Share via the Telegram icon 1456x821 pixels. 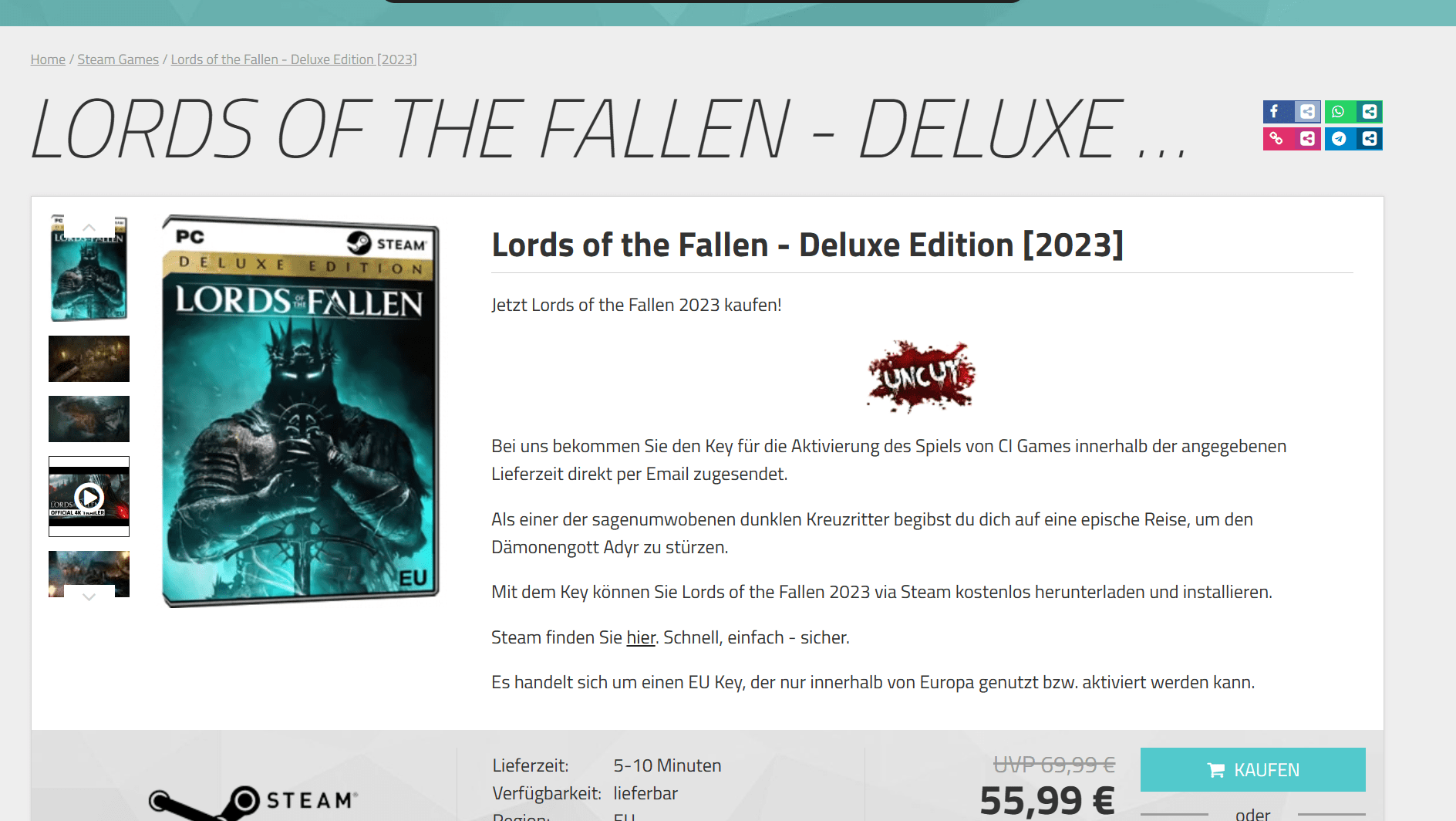[1339, 139]
